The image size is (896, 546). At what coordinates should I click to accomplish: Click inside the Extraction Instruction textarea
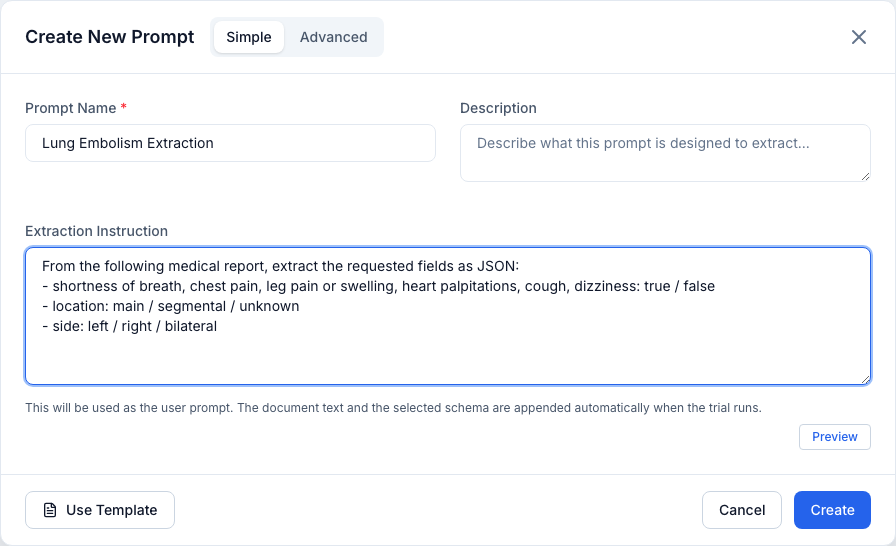pyautogui.click(x=448, y=316)
